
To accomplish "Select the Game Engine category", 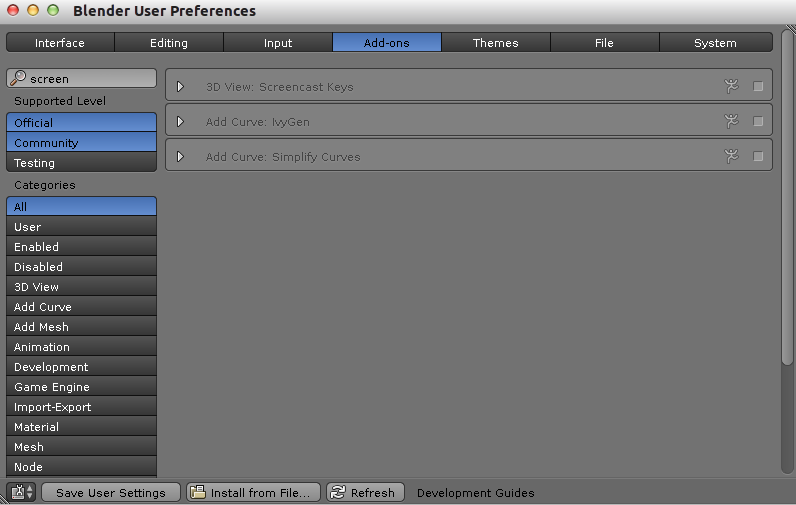I will (x=81, y=387).
